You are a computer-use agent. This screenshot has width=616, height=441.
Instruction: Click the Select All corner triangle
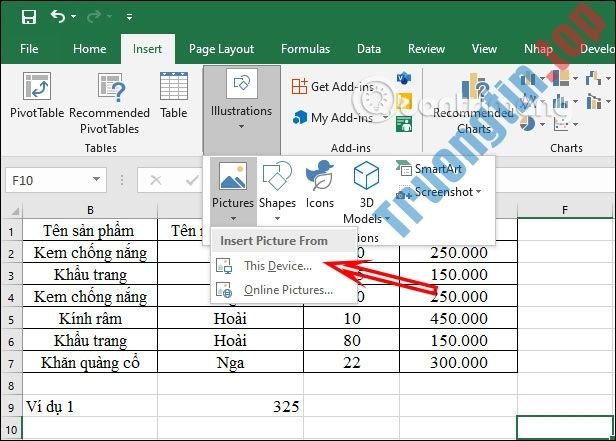(x=13, y=211)
